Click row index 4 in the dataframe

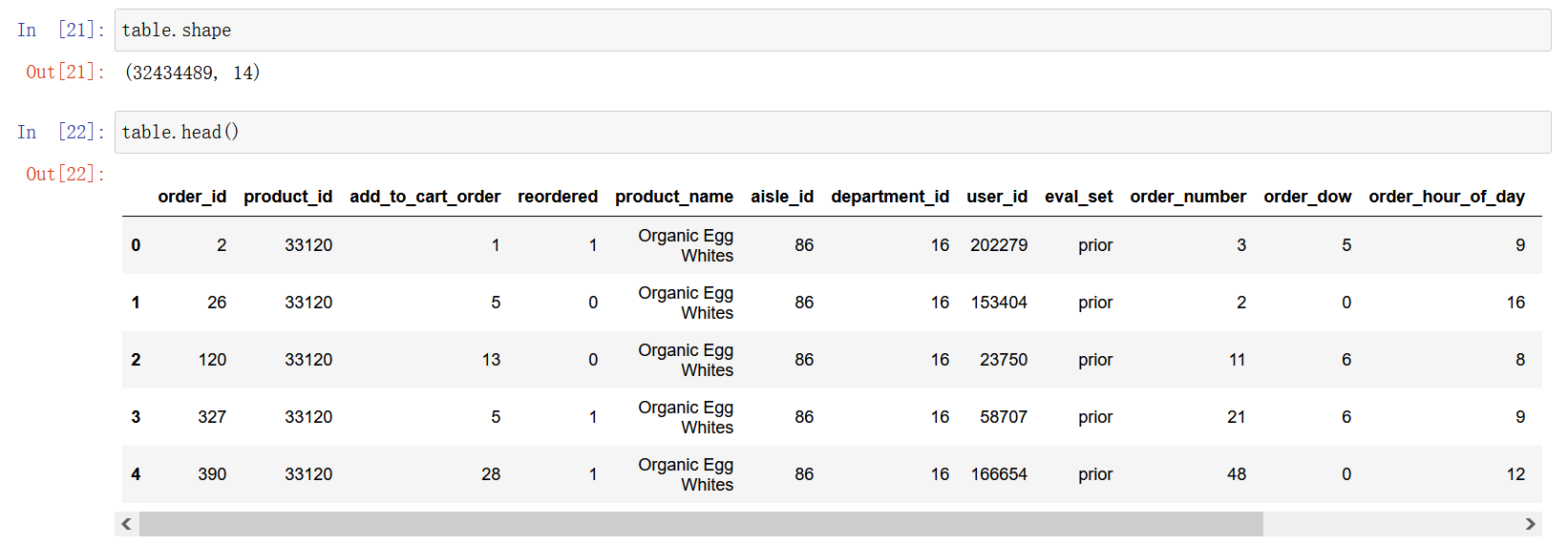136,474
